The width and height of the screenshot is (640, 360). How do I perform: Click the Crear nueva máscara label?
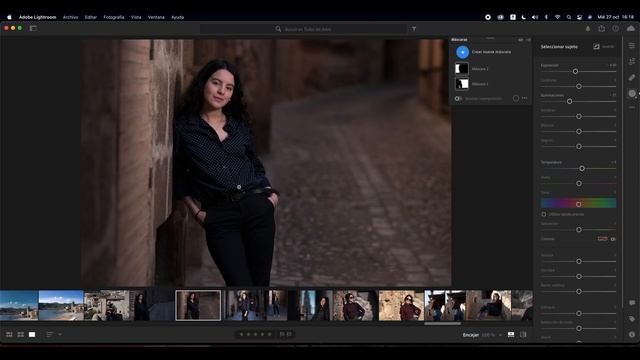[491, 52]
